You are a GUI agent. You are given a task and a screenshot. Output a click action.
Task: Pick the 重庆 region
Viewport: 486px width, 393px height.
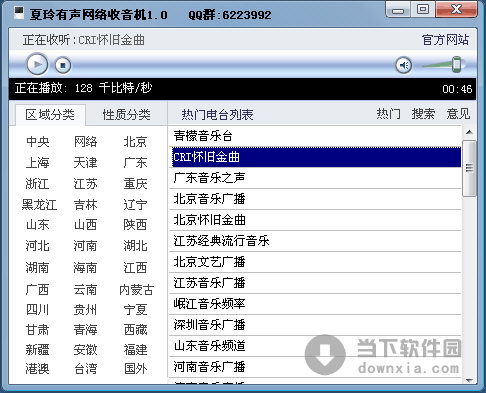(x=135, y=184)
